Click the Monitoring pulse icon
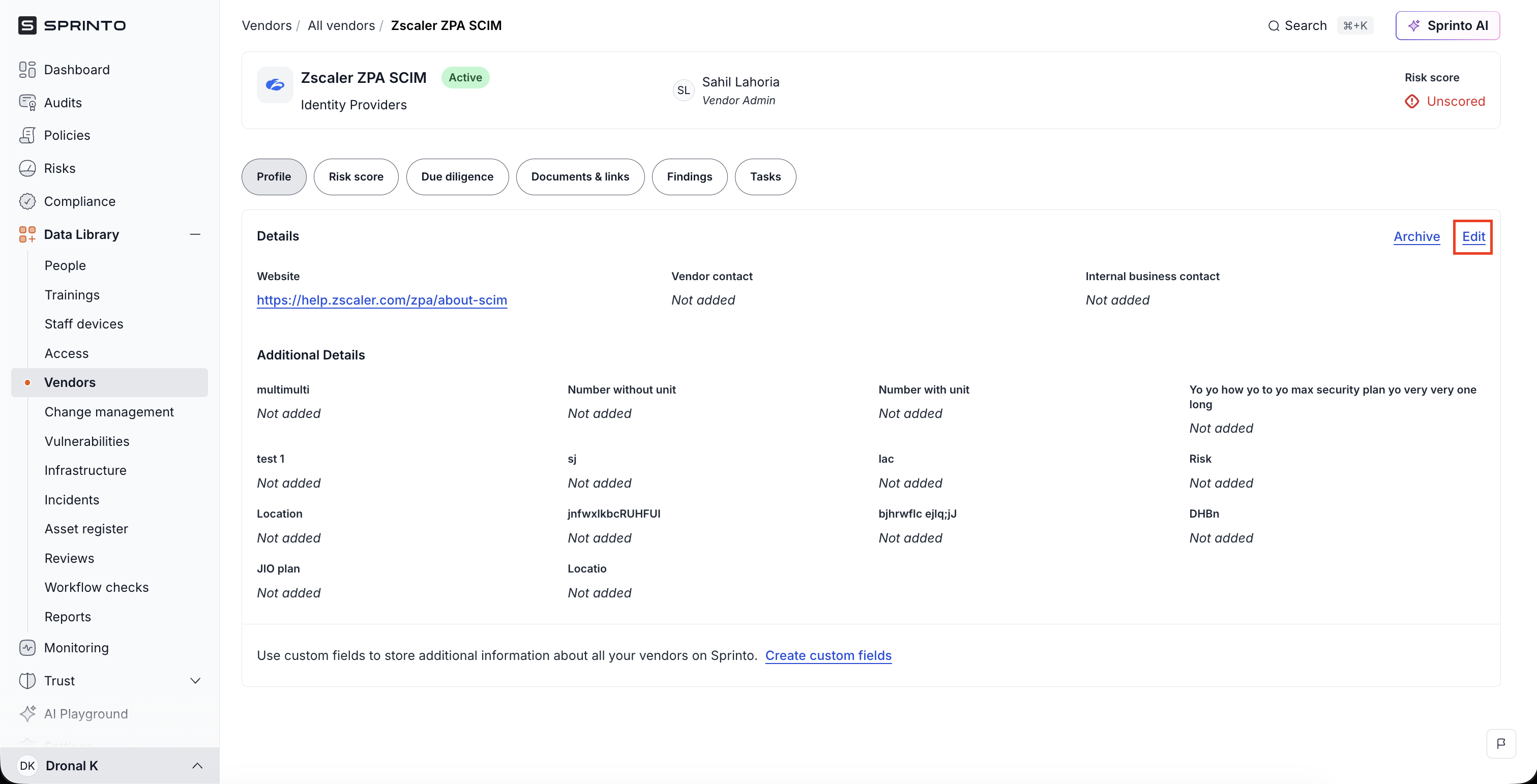1537x784 pixels. [x=27, y=647]
